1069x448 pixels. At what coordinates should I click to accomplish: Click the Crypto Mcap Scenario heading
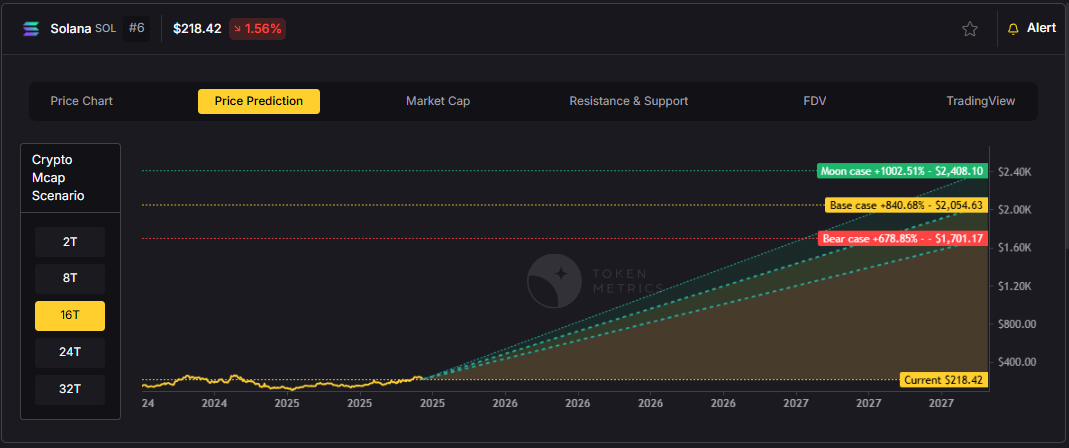[58, 178]
